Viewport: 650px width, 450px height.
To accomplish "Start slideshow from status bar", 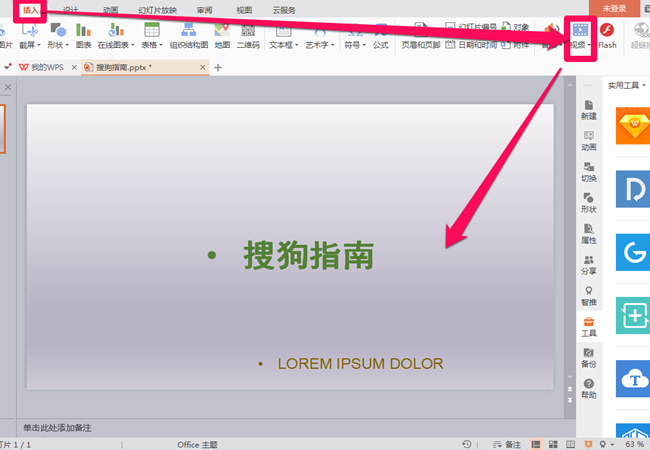I will click(x=588, y=444).
